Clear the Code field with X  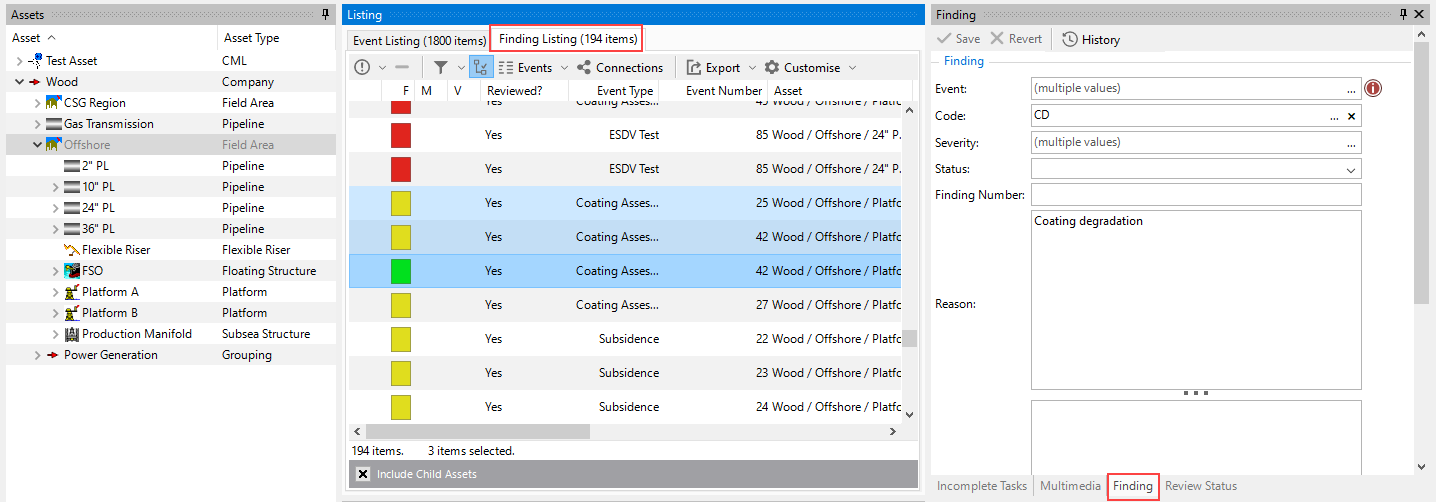point(1351,116)
